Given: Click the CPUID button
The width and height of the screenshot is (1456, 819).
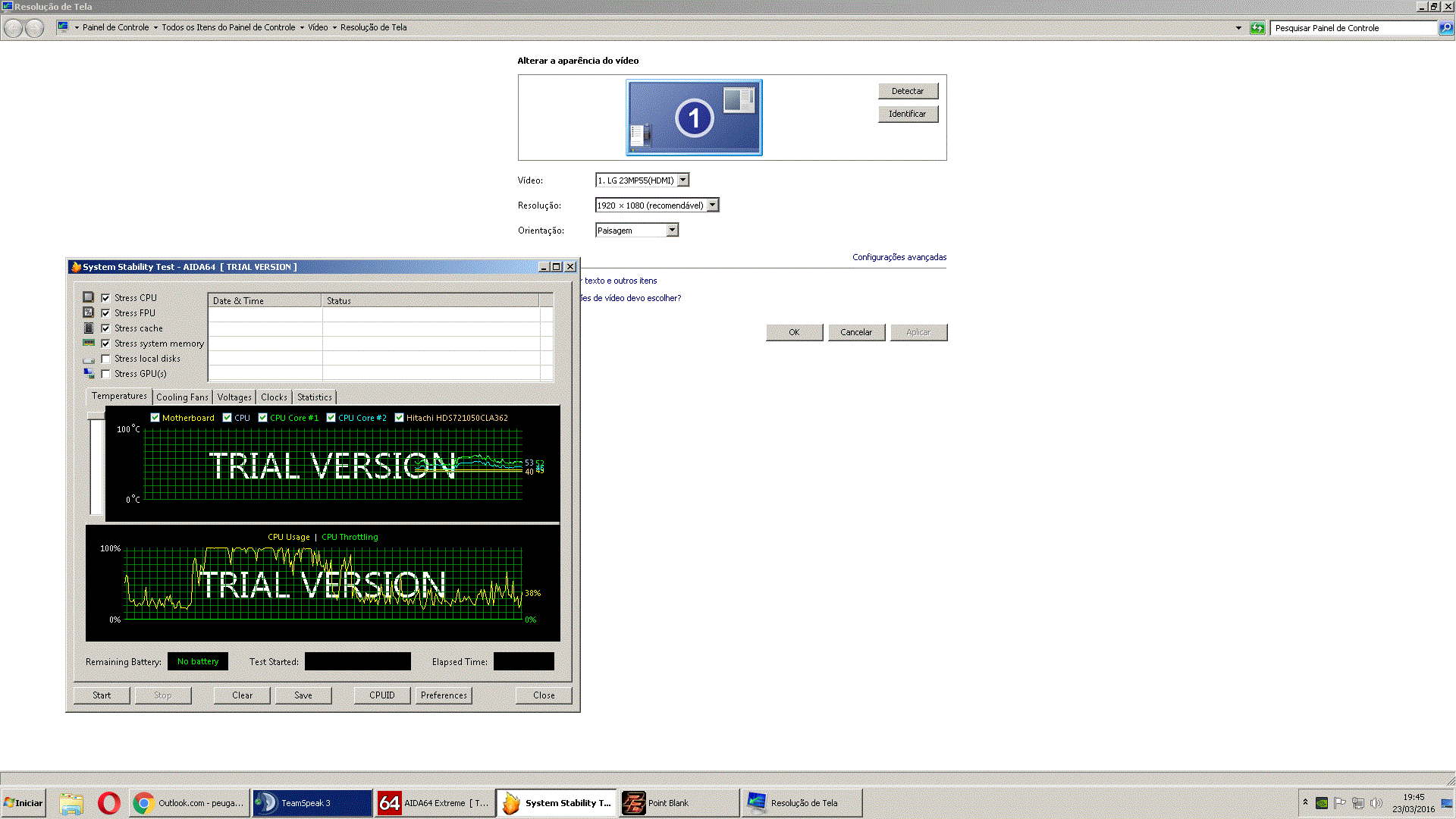Looking at the screenshot, I should [382, 695].
